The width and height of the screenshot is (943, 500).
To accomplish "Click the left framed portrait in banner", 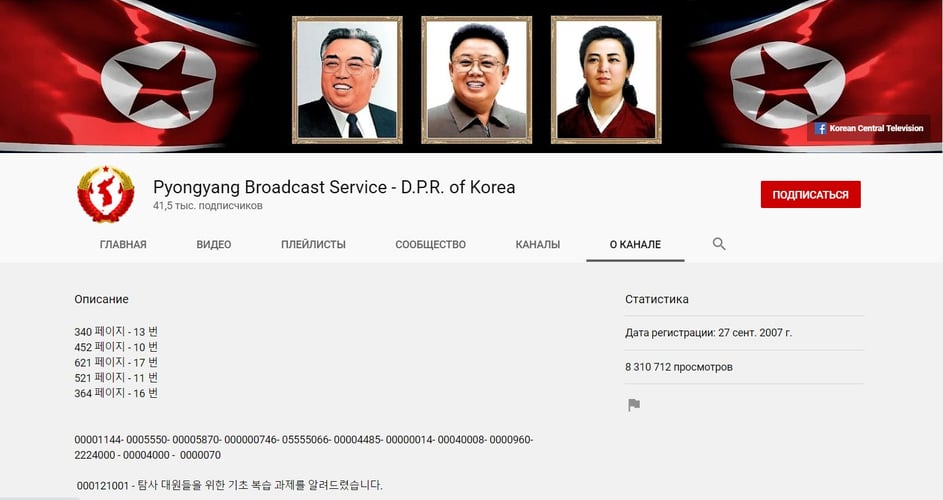I will 347,79.
